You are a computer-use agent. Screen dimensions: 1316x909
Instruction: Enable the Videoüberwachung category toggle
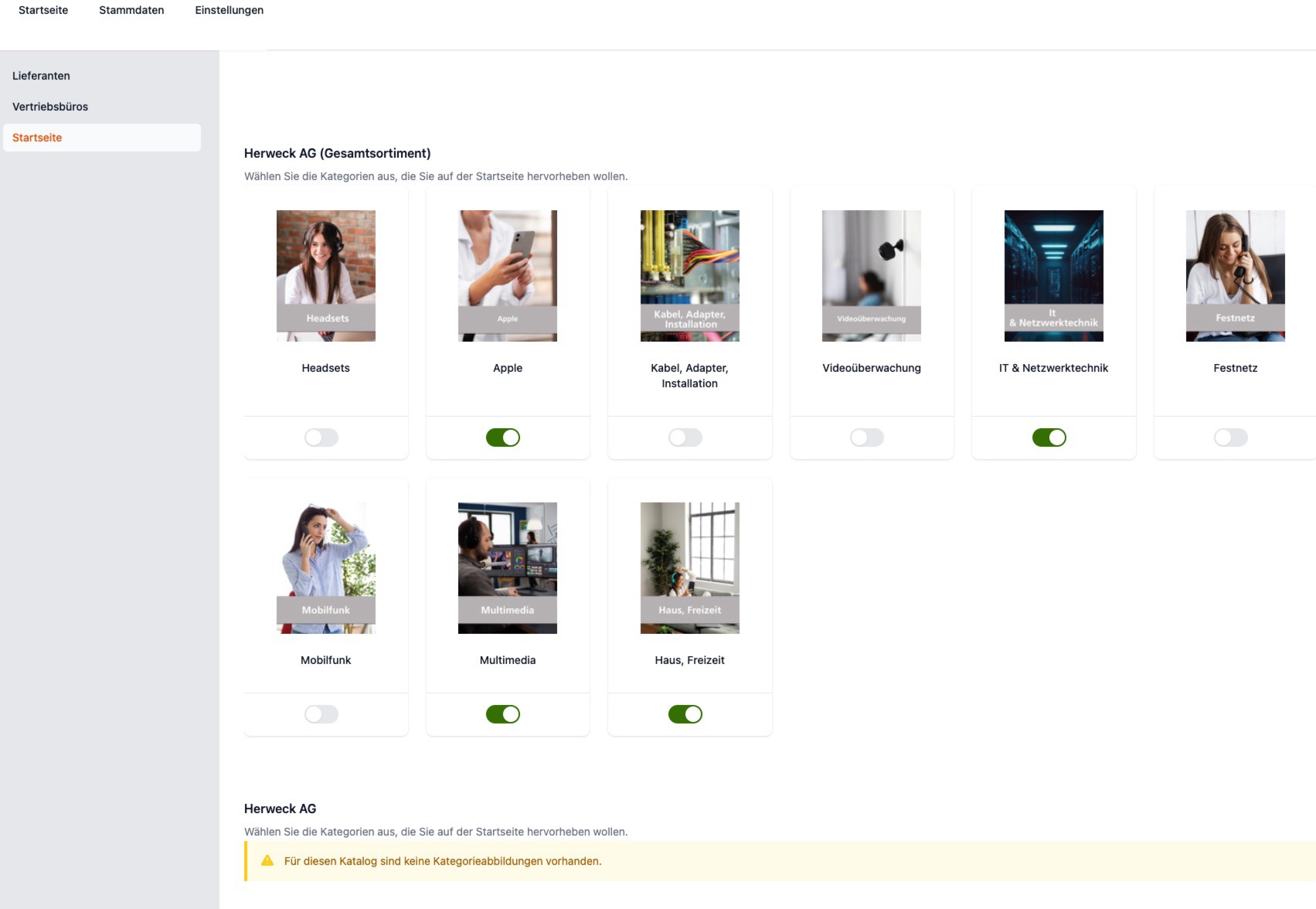point(868,437)
